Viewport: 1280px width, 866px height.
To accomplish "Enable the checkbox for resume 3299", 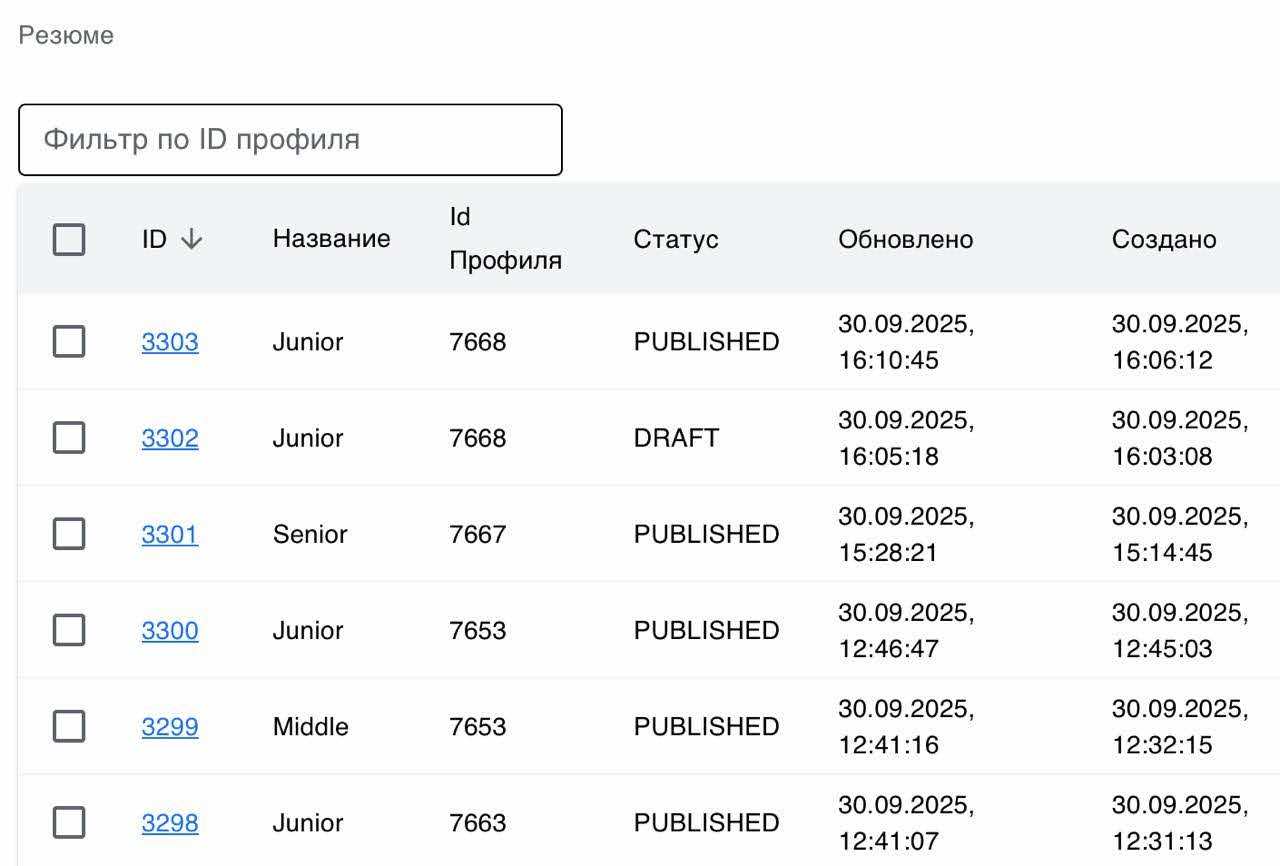I will [x=69, y=726].
